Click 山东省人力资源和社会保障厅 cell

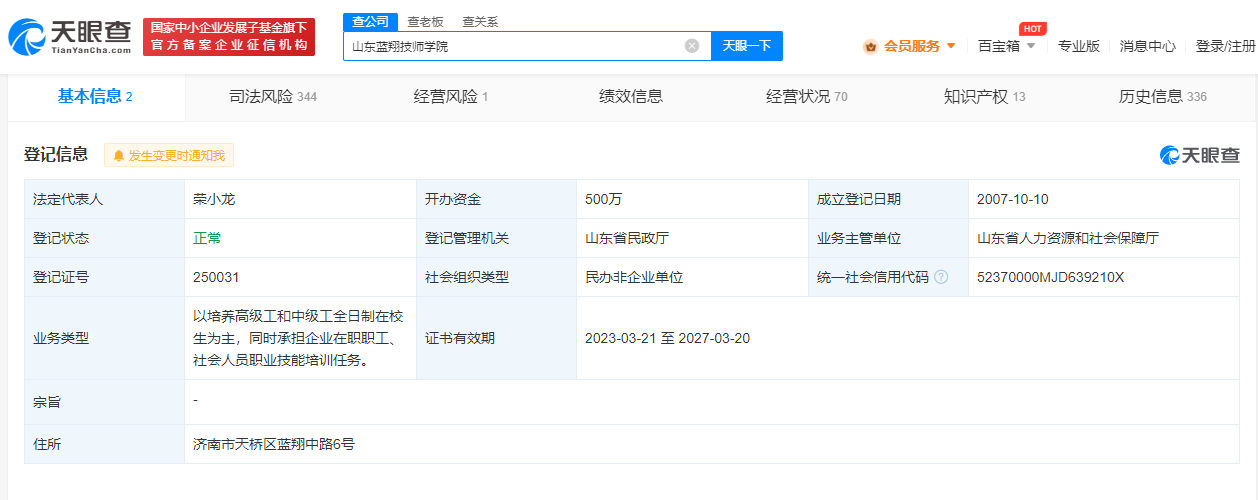1068,238
